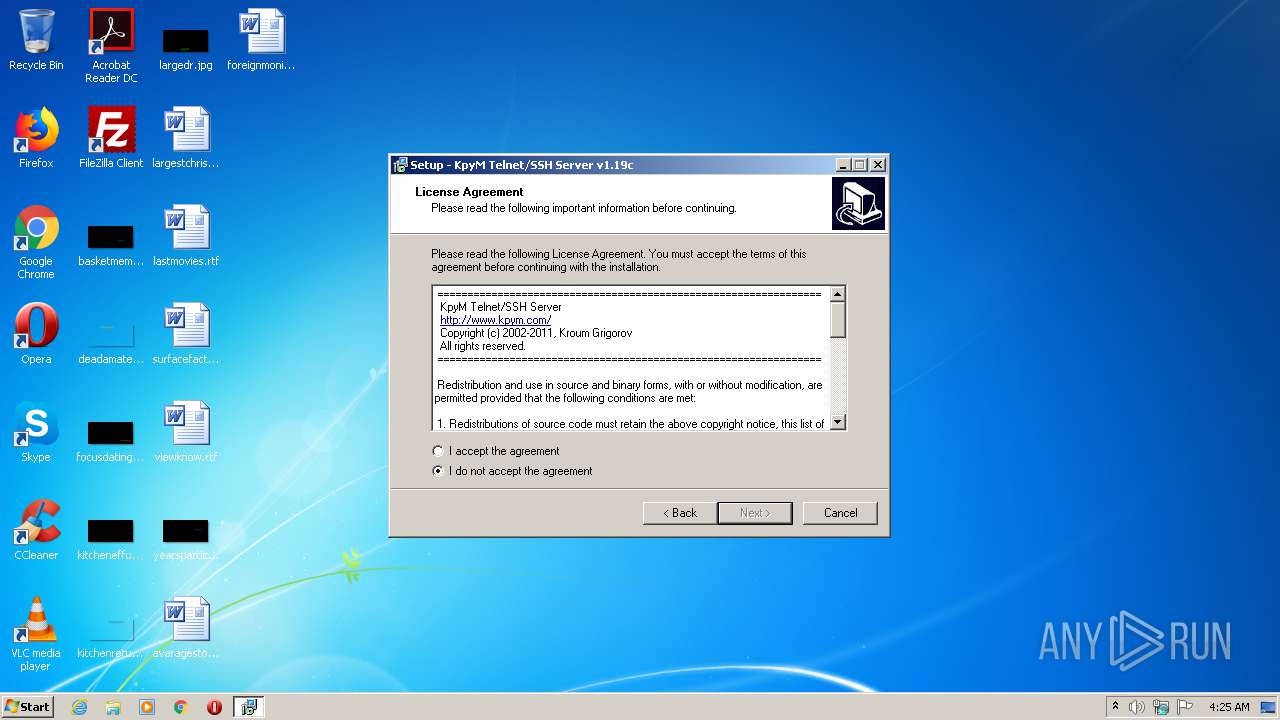Launch Google Chrome from the desktop

pyautogui.click(x=36, y=242)
